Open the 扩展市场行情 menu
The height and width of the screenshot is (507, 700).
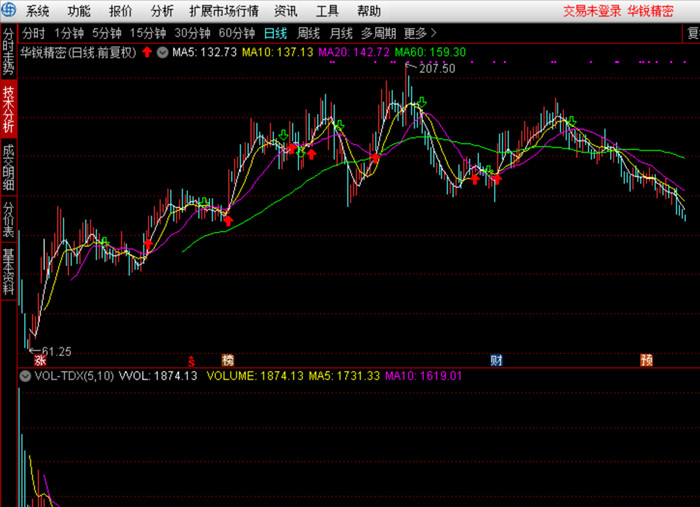click(x=224, y=11)
